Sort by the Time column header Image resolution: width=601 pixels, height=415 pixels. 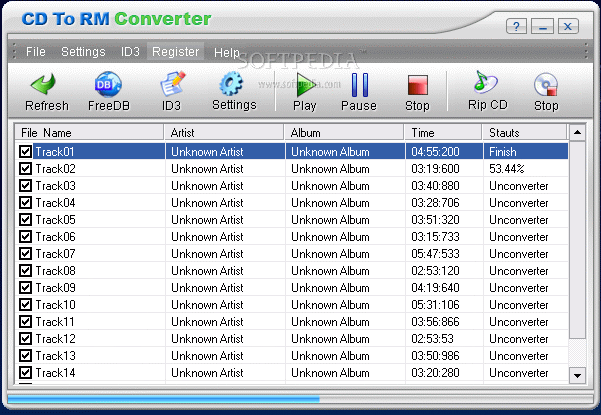443,133
